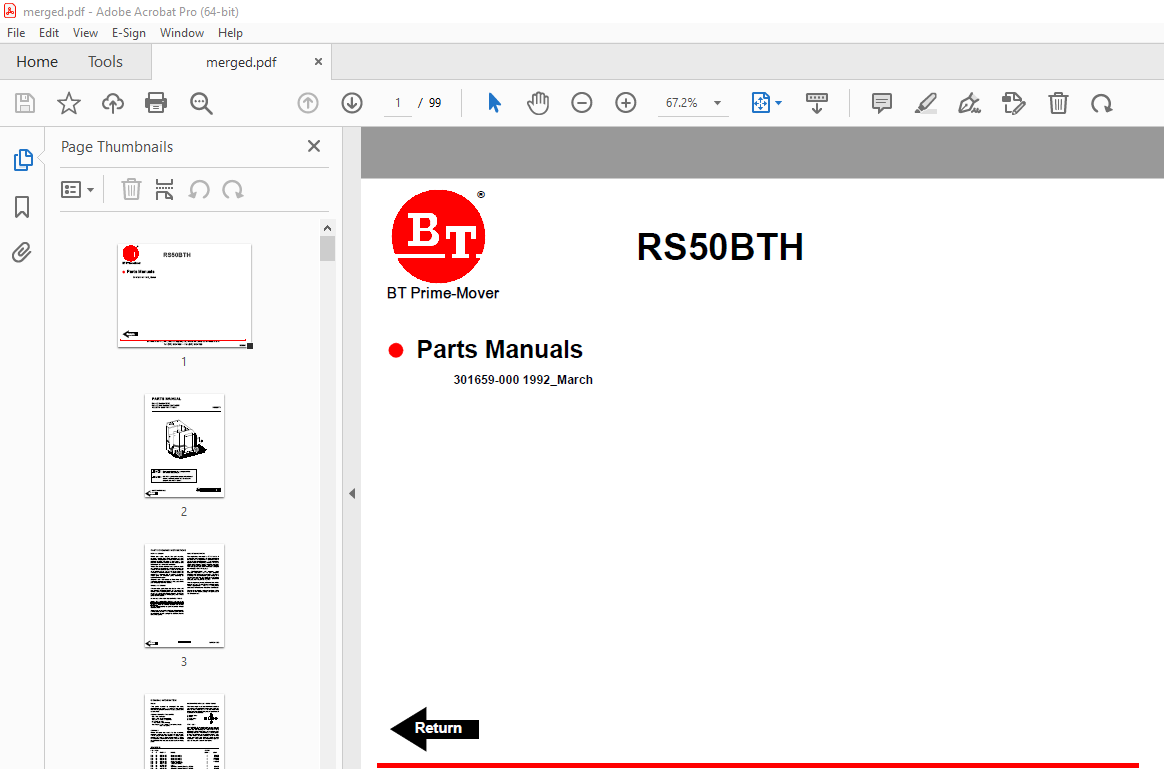Select page 2 thumbnail

coord(184,445)
